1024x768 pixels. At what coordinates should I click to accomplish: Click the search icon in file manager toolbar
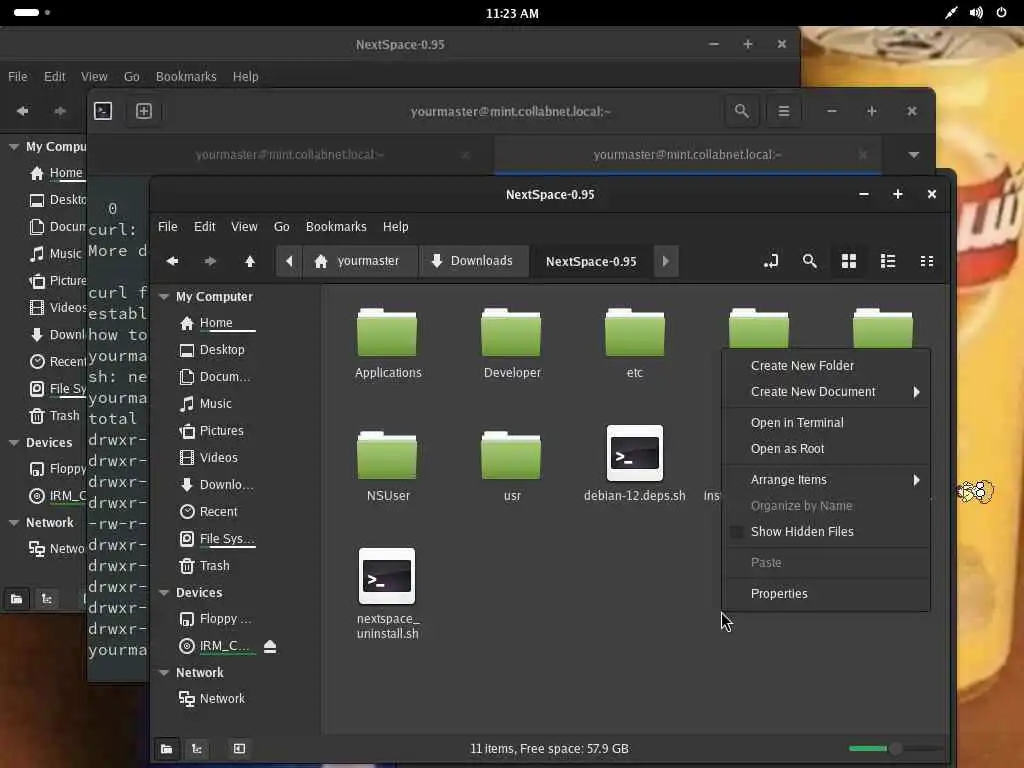(x=809, y=261)
